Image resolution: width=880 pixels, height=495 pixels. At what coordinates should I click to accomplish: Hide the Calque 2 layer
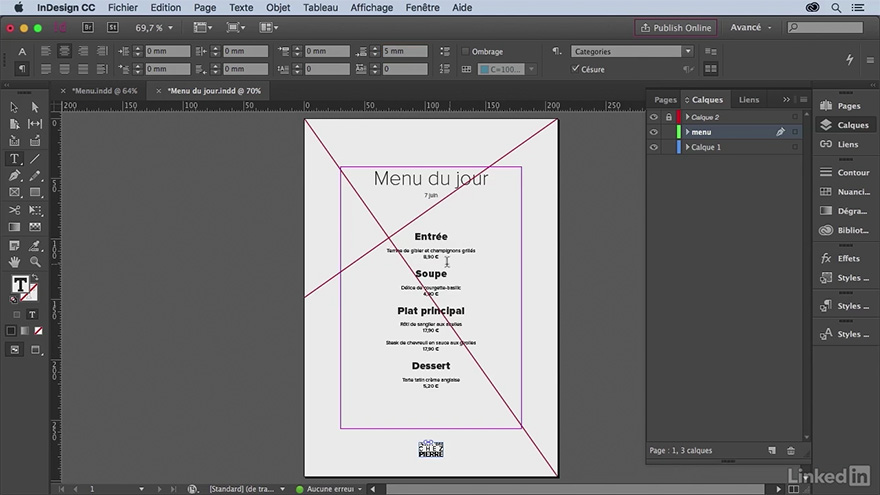click(654, 117)
